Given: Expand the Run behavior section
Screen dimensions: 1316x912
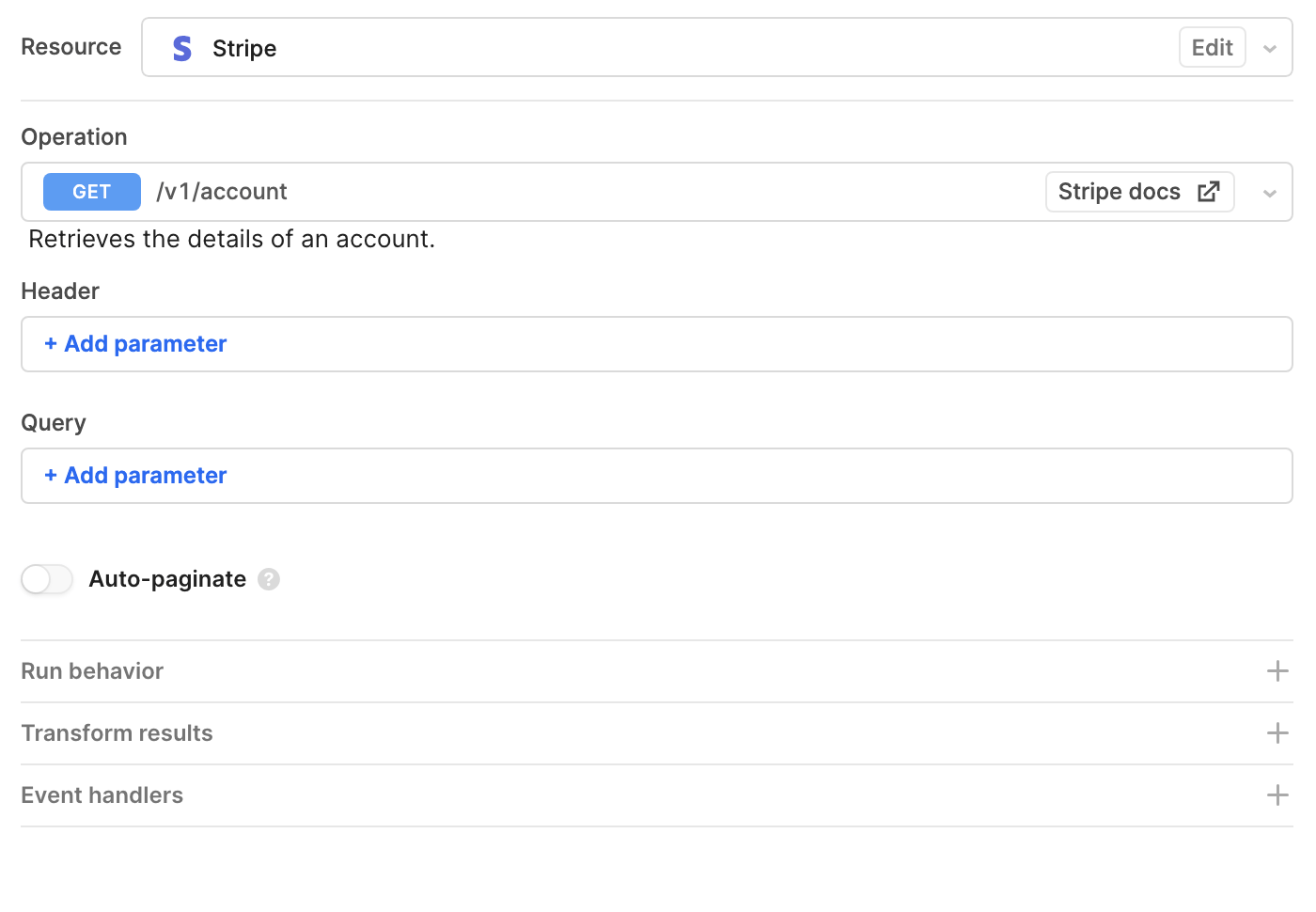Looking at the screenshot, I should tap(656, 671).
